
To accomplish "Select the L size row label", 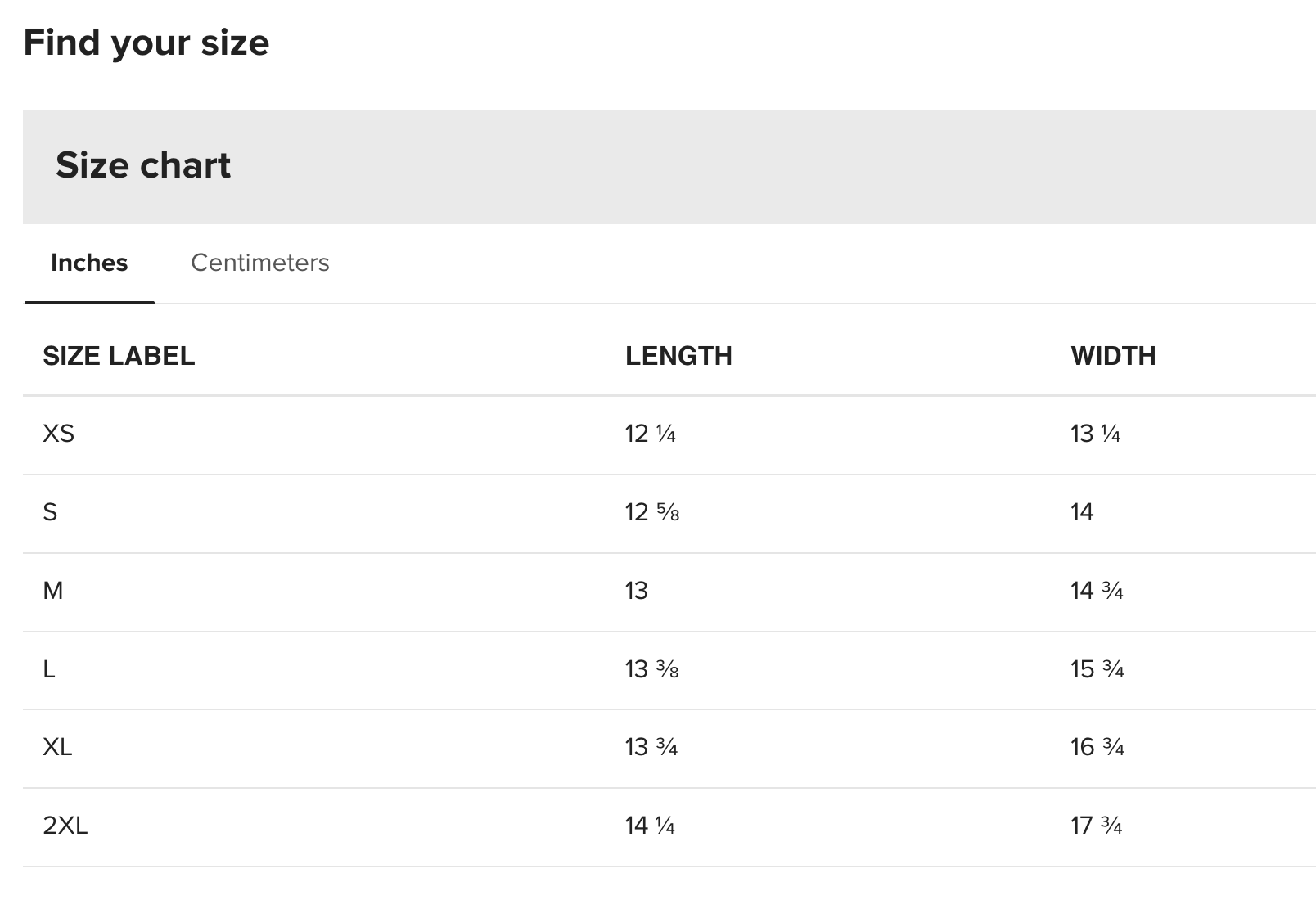I will point(49,669).
